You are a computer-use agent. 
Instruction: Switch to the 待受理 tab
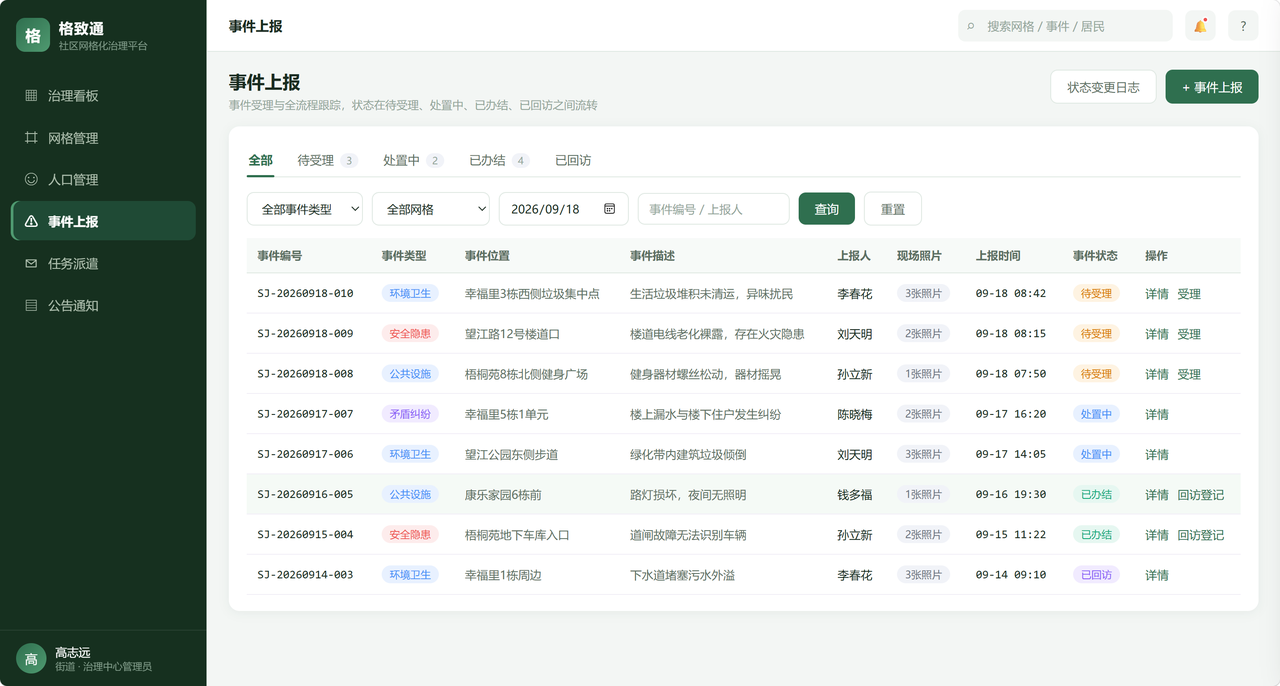point(327,160)
